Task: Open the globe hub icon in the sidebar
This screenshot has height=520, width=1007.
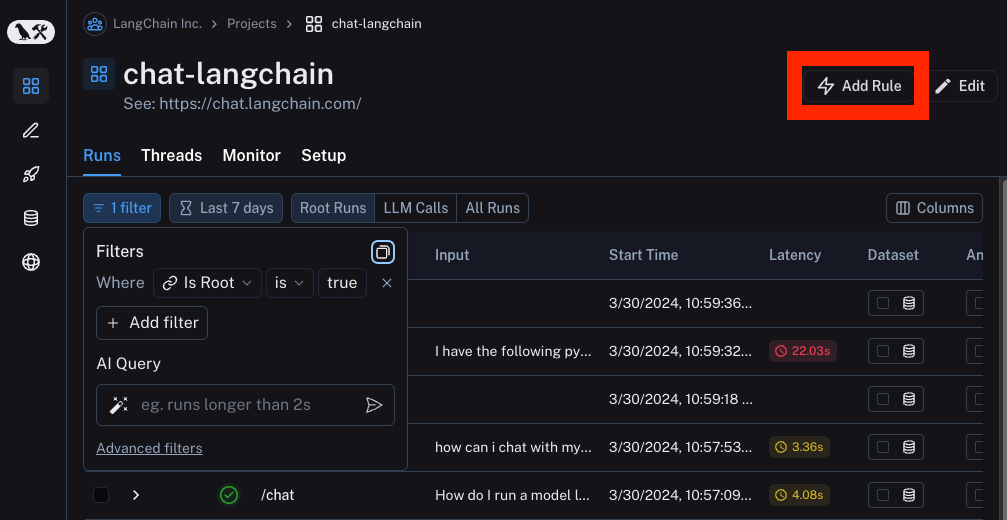Action: [x=31, y=262]
